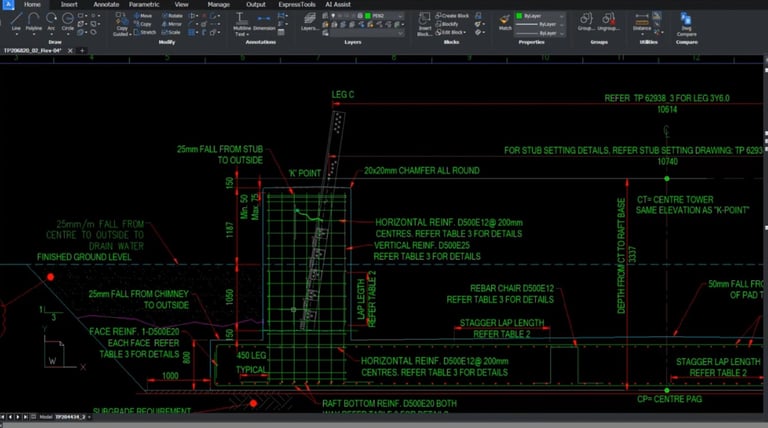
Task: Click the Blockify tool
Action: (x=447, y=24)
